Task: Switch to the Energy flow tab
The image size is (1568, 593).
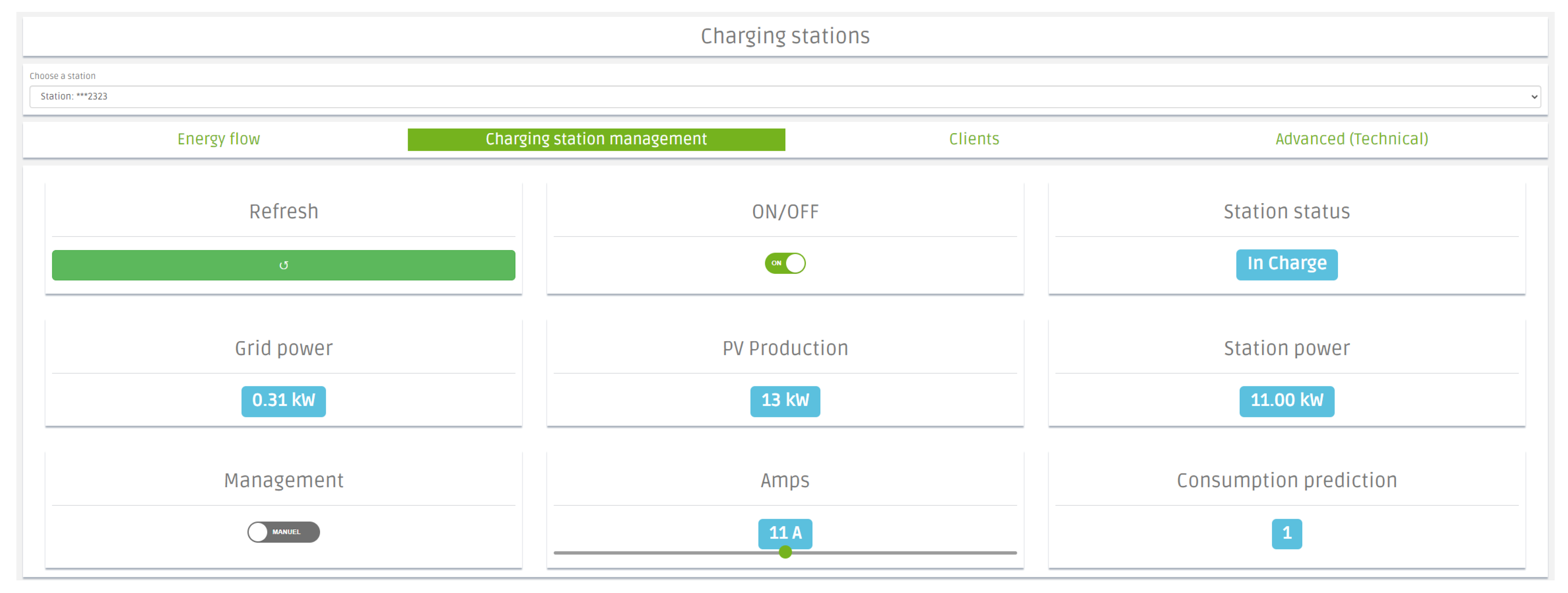Action: tap(218, 140)
